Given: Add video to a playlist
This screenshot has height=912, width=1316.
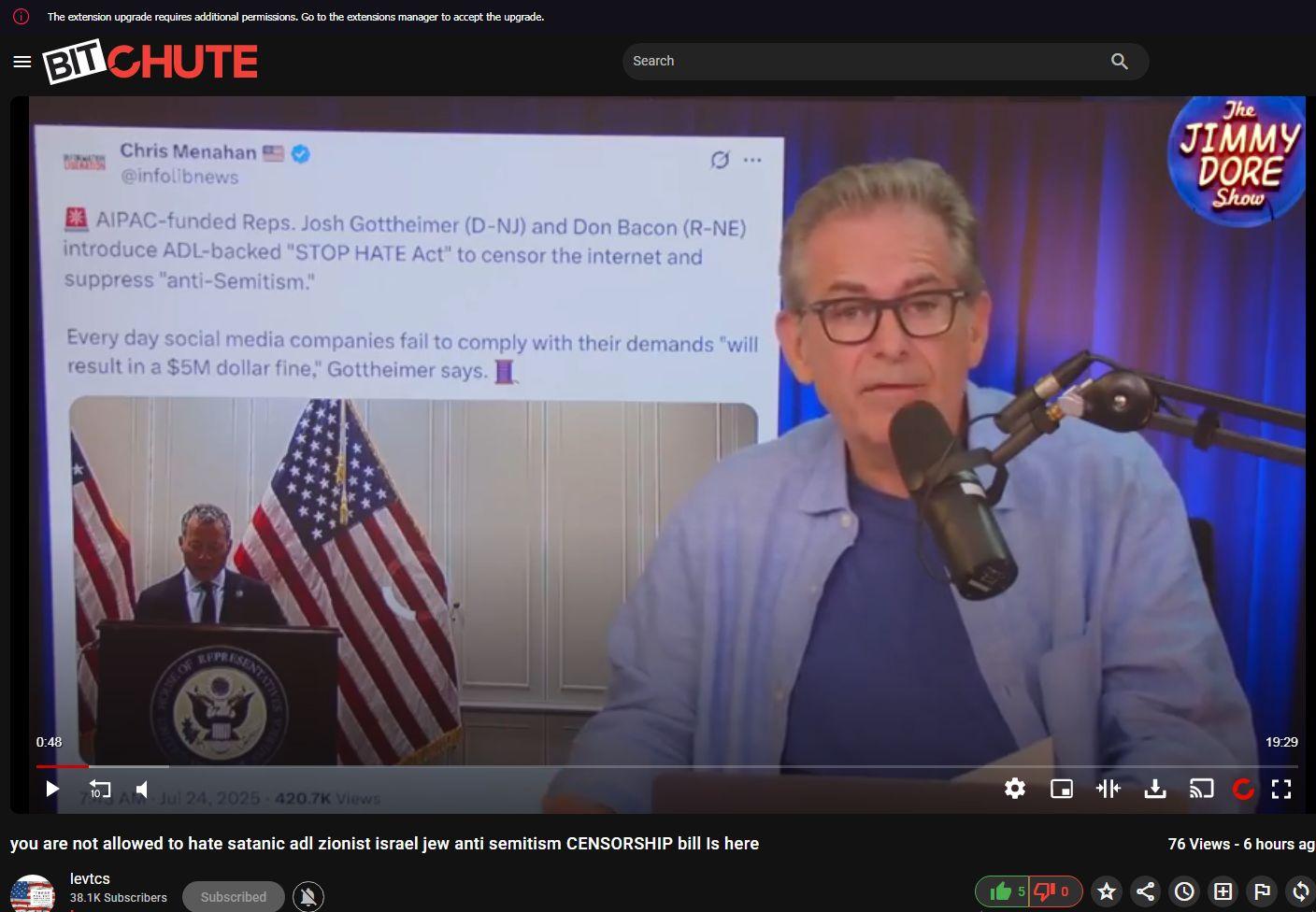Looking at the screenshot, I should pyautogui.click(x=1223, y=891).
